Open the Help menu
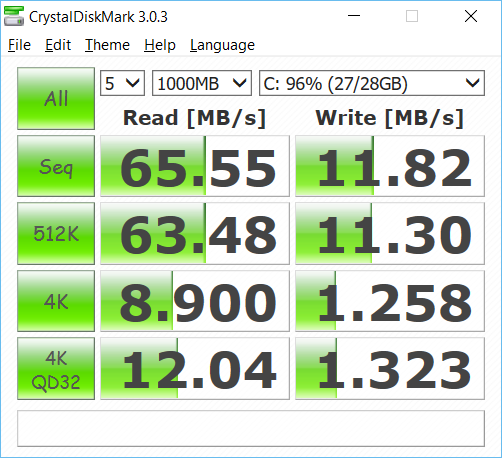This screenshot has width=502, height=458. click(160, 45)
